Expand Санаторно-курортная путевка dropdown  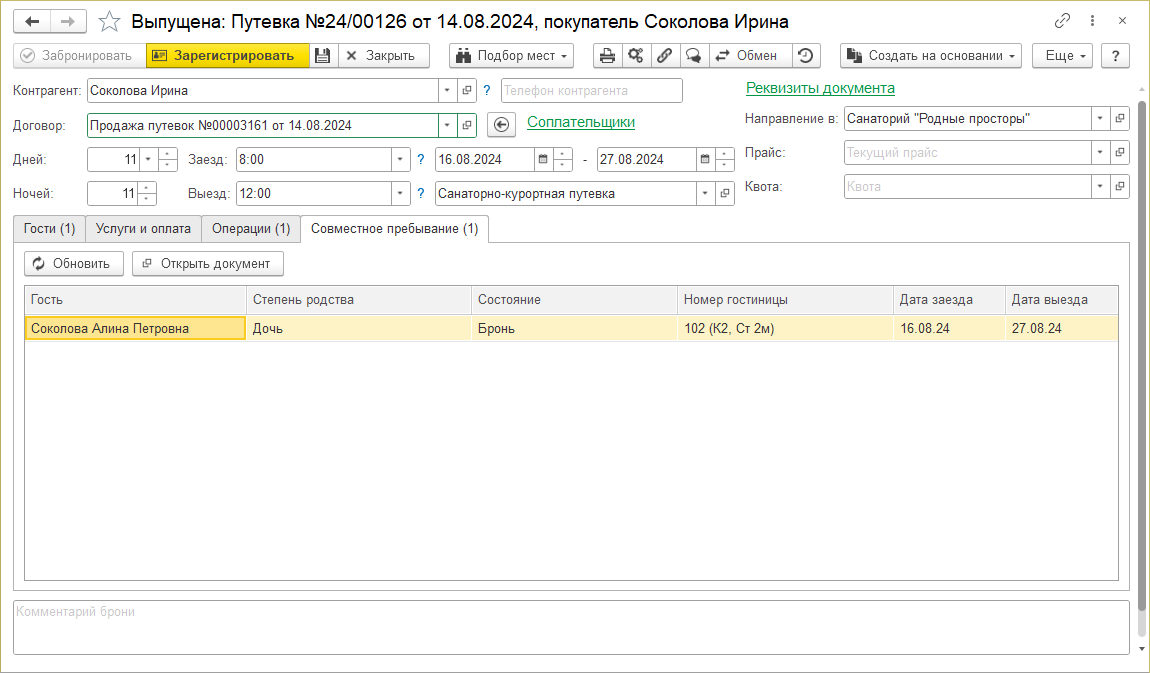(x=706, y=194)
